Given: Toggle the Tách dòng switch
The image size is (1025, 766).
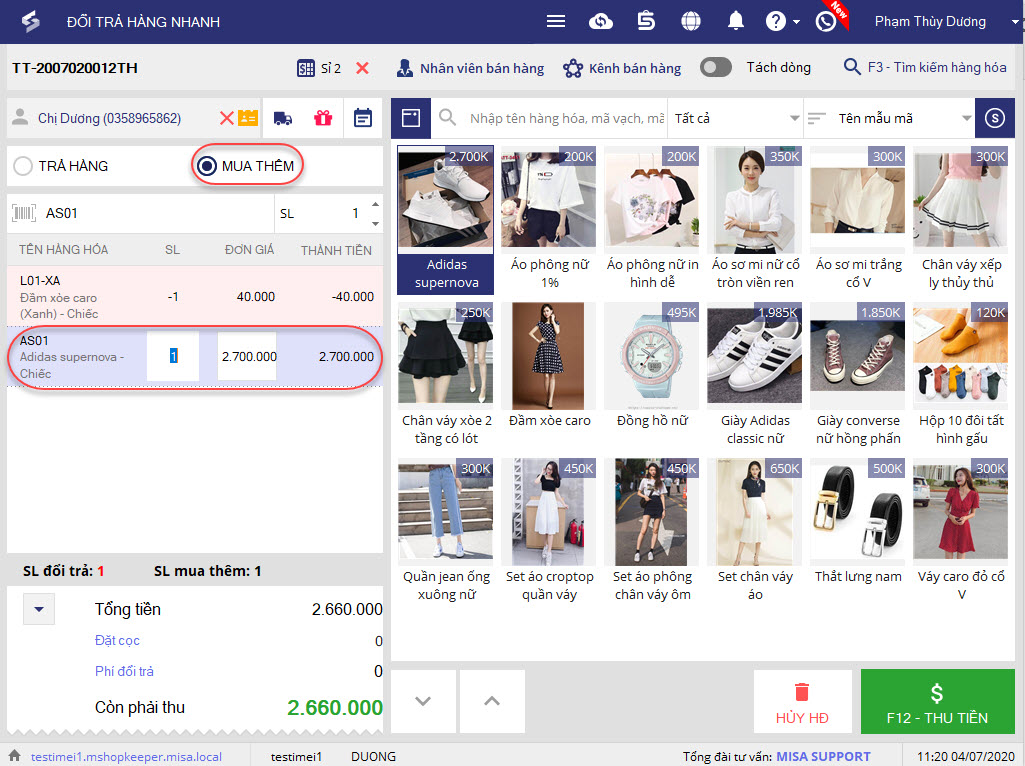Looking at the screenshot, I should point(716,67).
